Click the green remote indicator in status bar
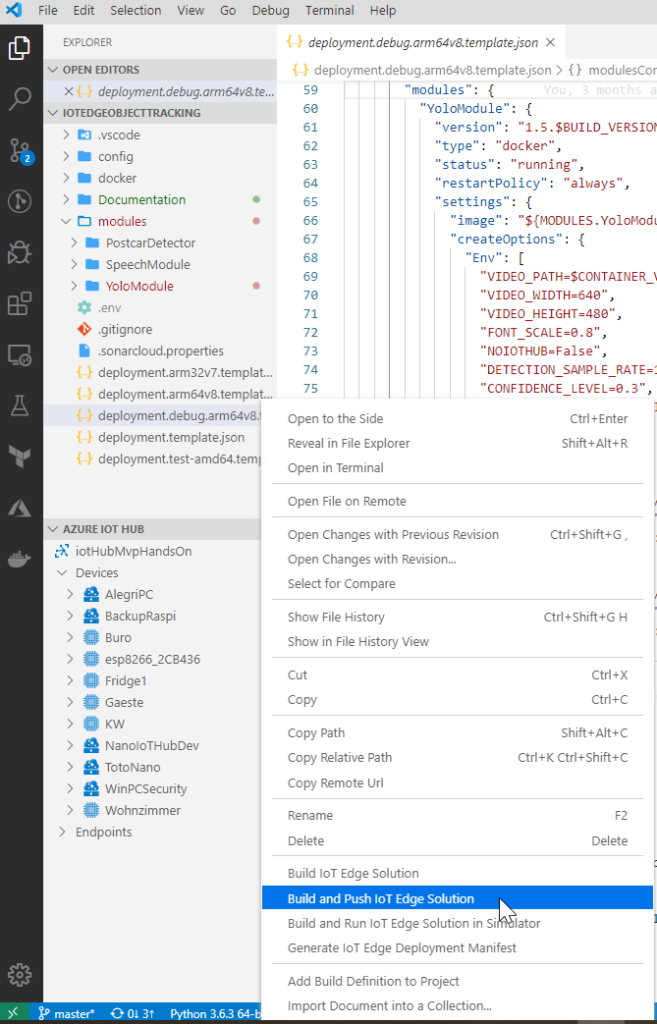Image resolution: width=657 pixels, height=1024 pixels. point(14,1014)
